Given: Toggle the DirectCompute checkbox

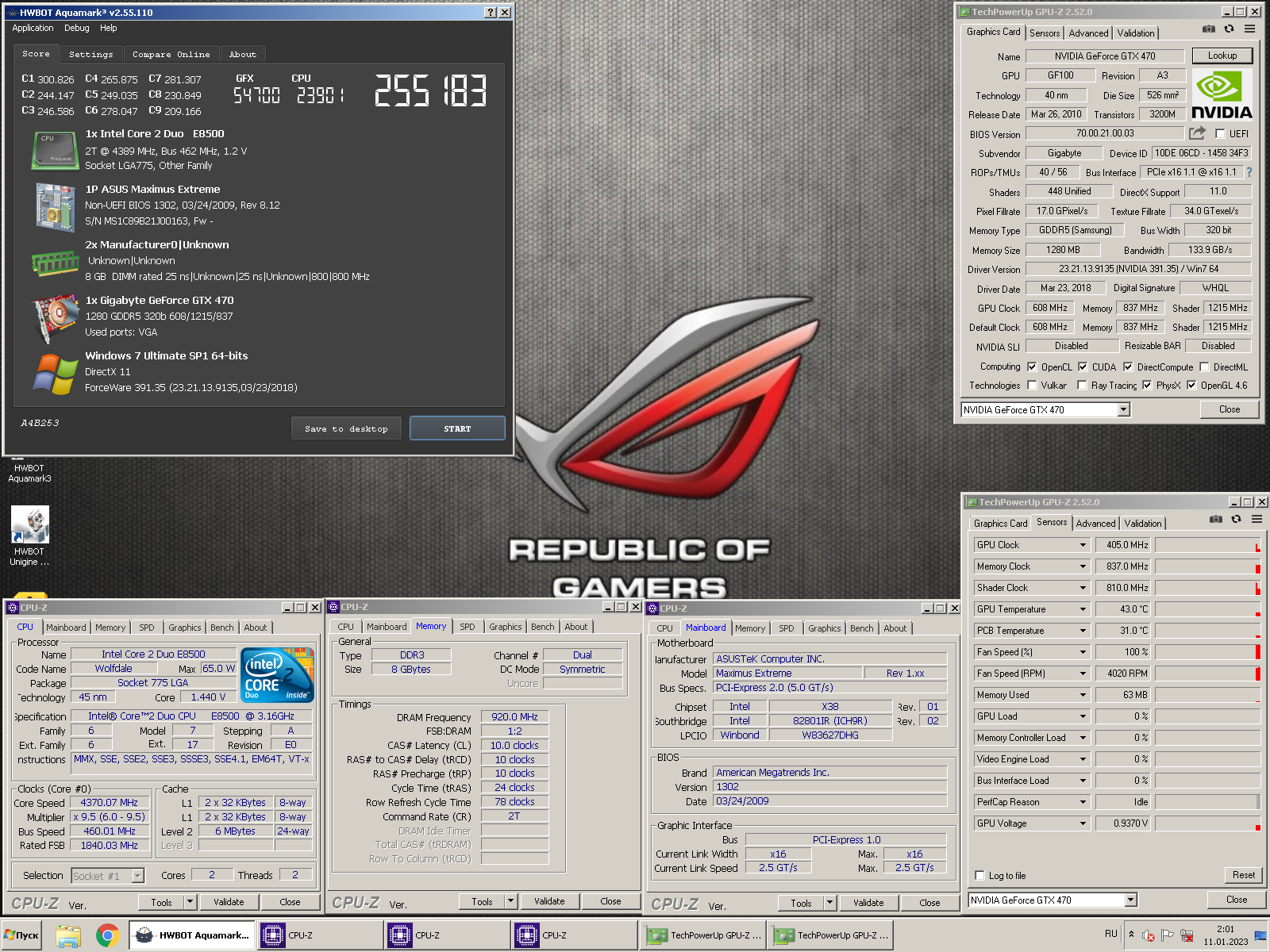Looking at the screenshot, I should click(1128, 367).
